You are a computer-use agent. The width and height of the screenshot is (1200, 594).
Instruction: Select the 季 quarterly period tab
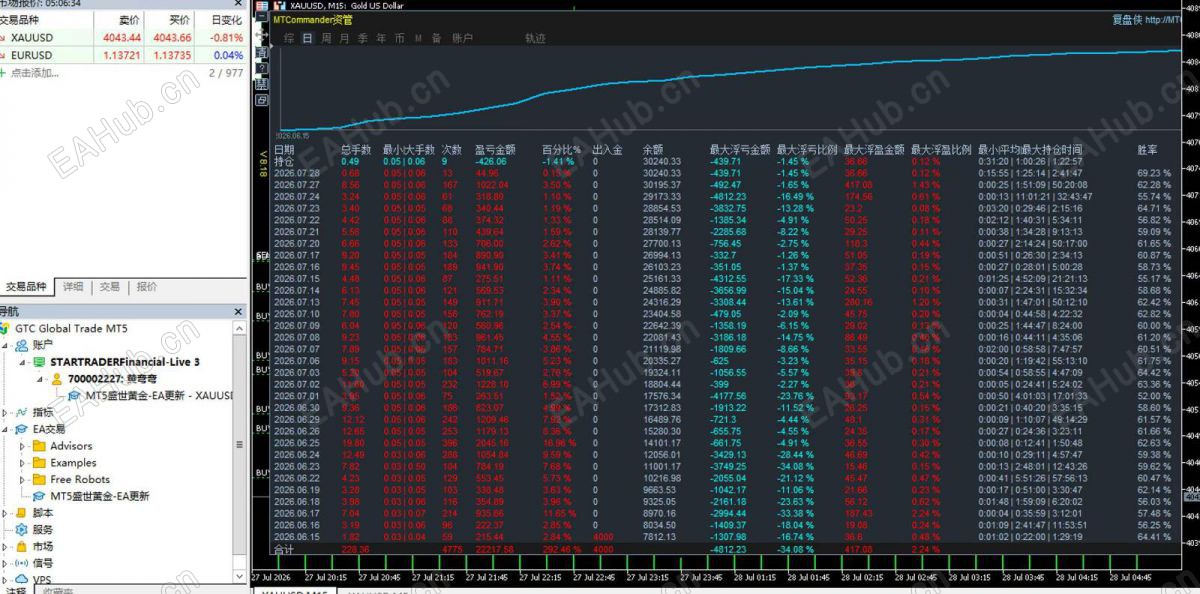pos(362,38)
